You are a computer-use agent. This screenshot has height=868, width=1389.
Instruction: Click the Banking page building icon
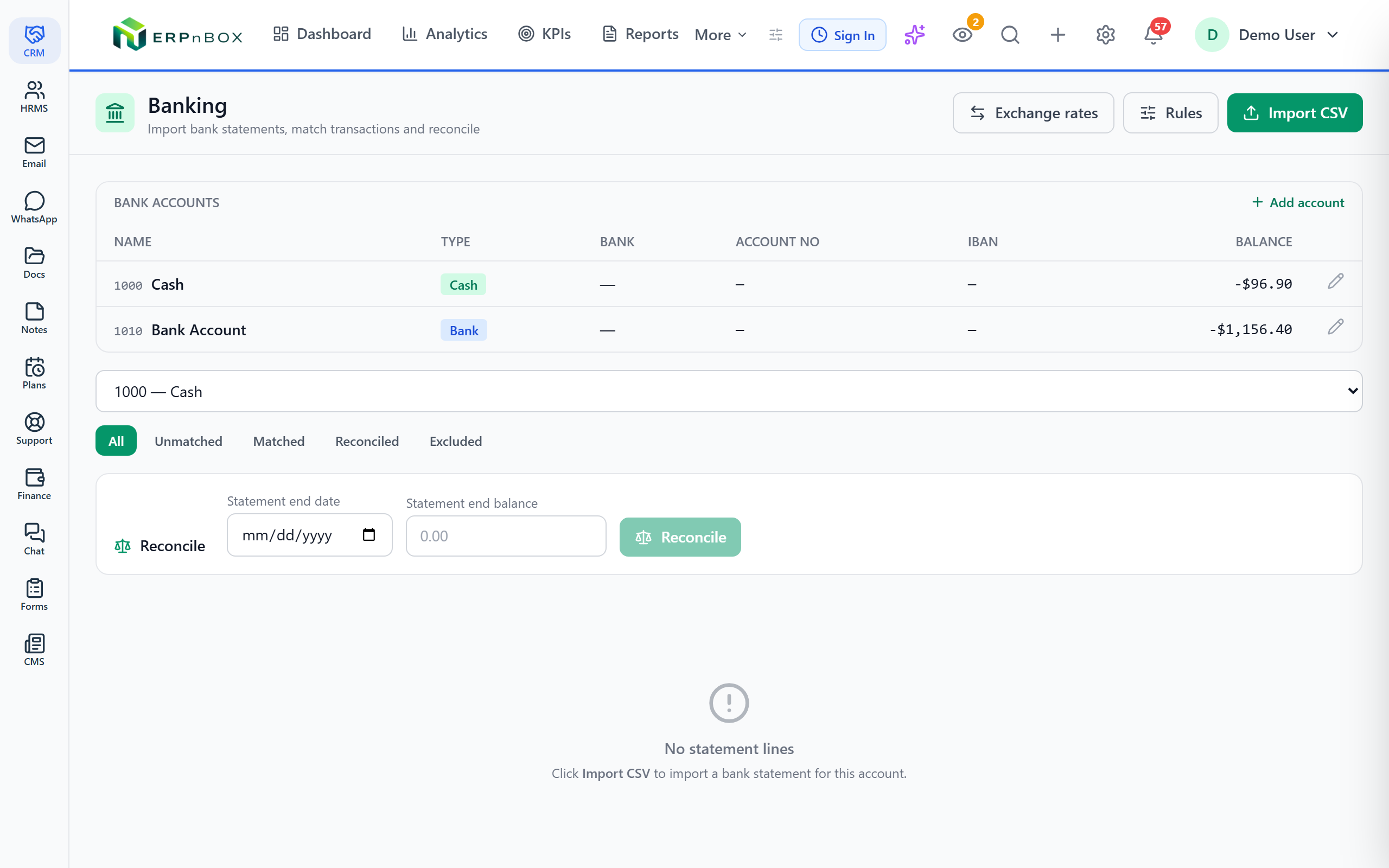[116, 113]
